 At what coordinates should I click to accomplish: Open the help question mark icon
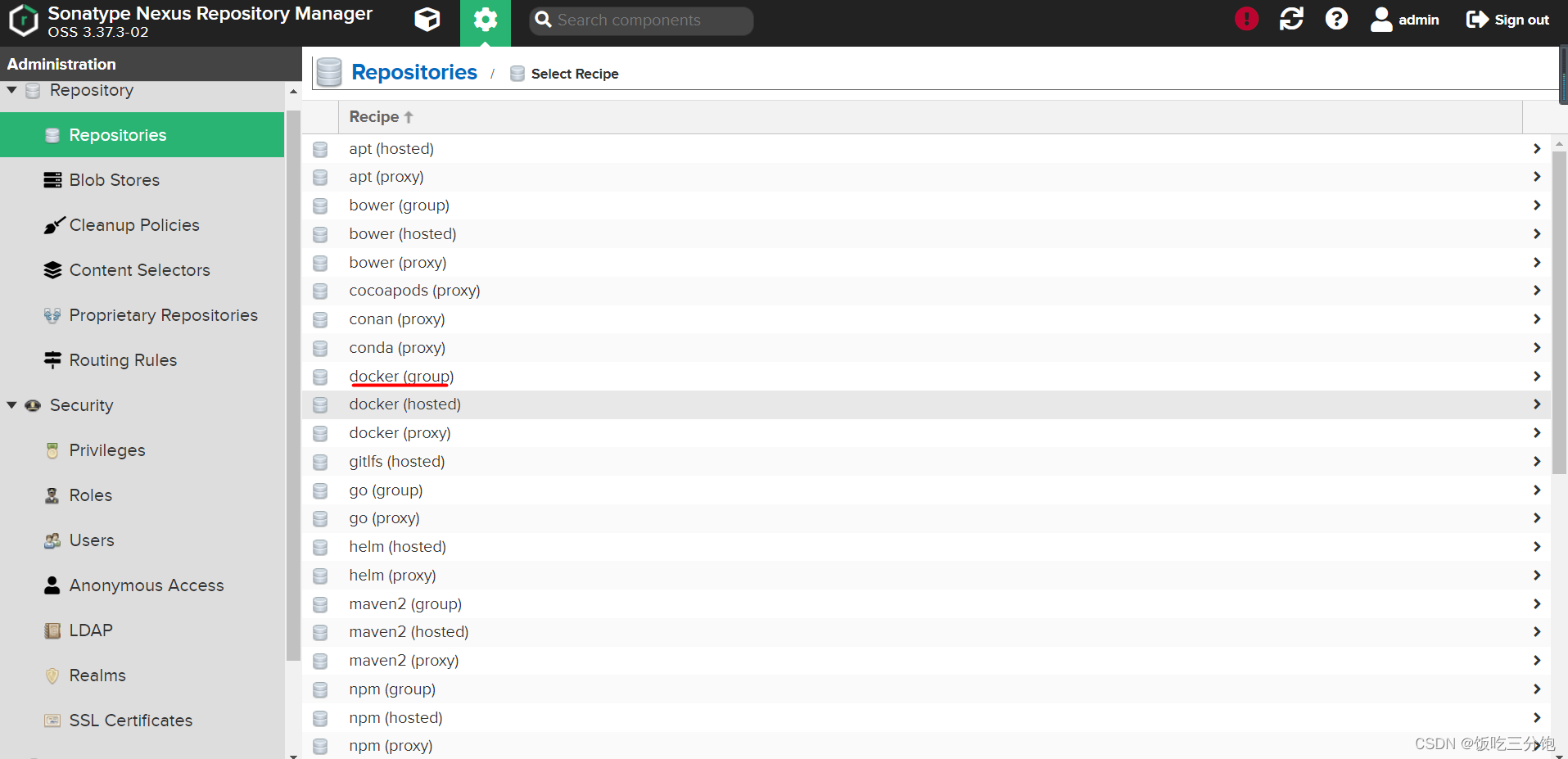[x=1336, y=19]
